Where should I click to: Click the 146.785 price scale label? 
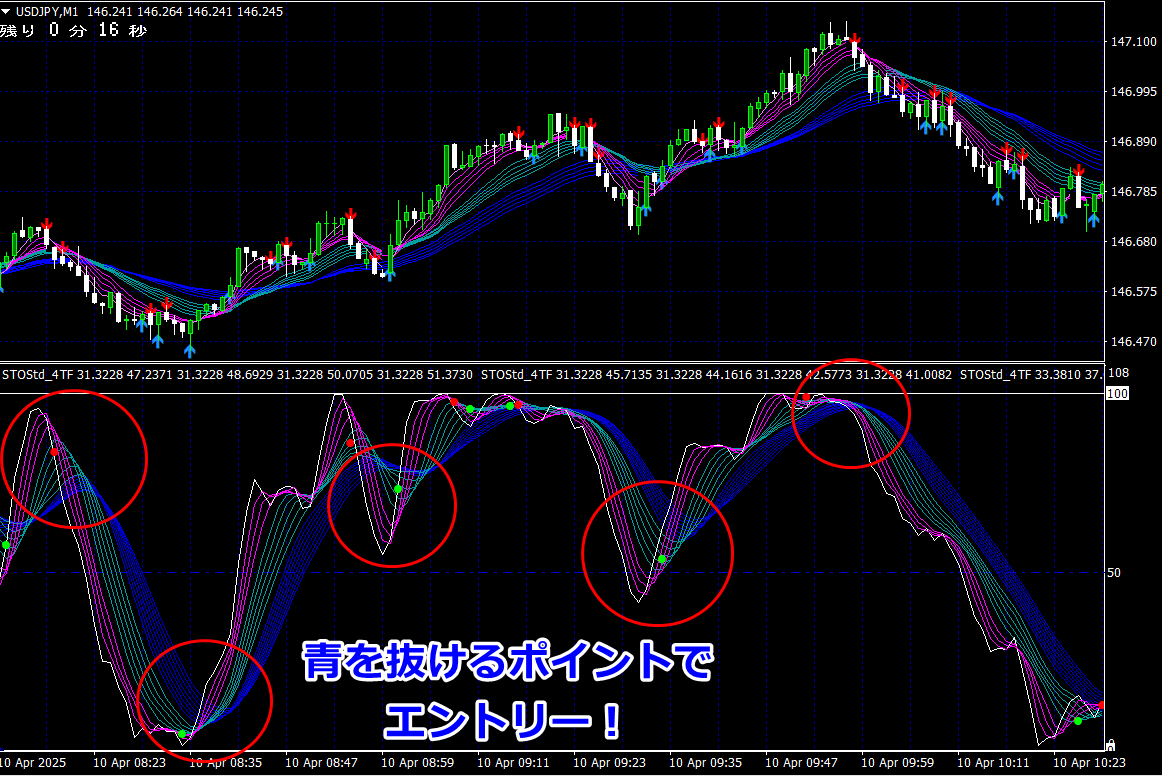tap(1133, 191)
